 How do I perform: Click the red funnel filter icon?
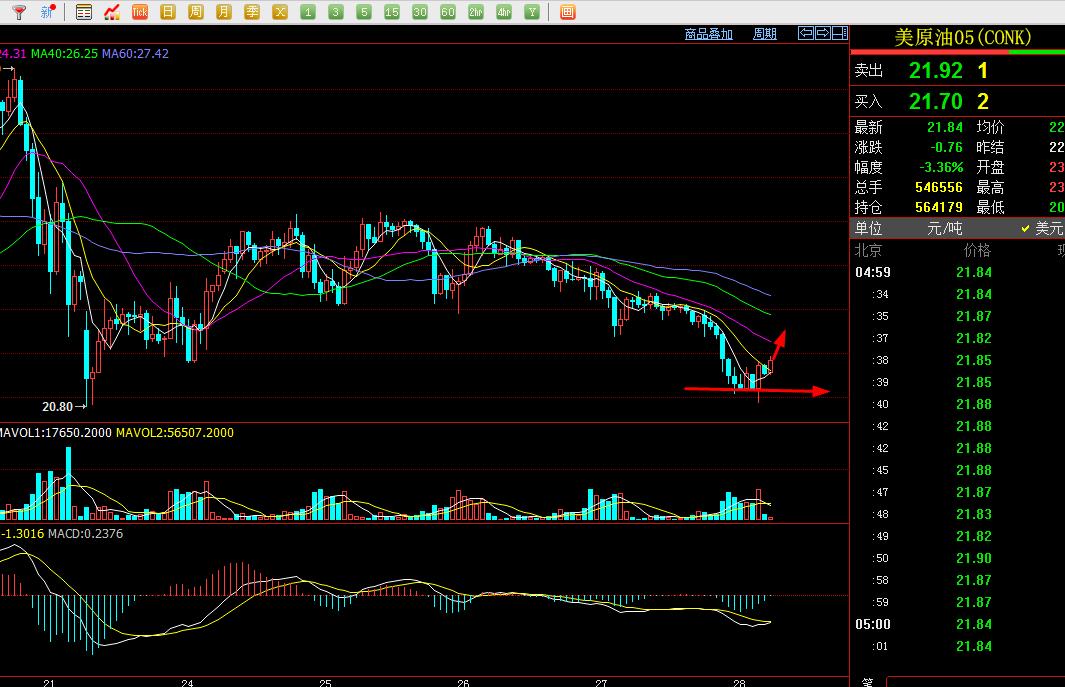click(18, 12)
